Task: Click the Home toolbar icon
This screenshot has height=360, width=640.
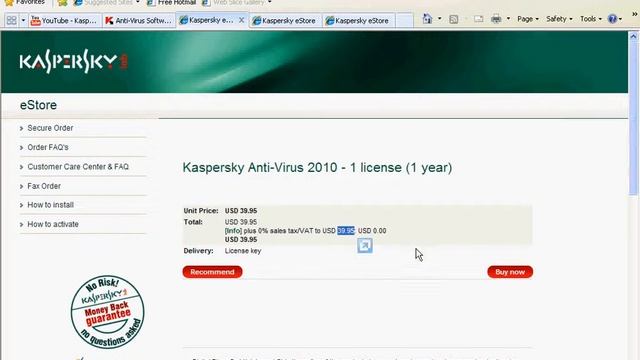Action: click(x=427, y=19)
